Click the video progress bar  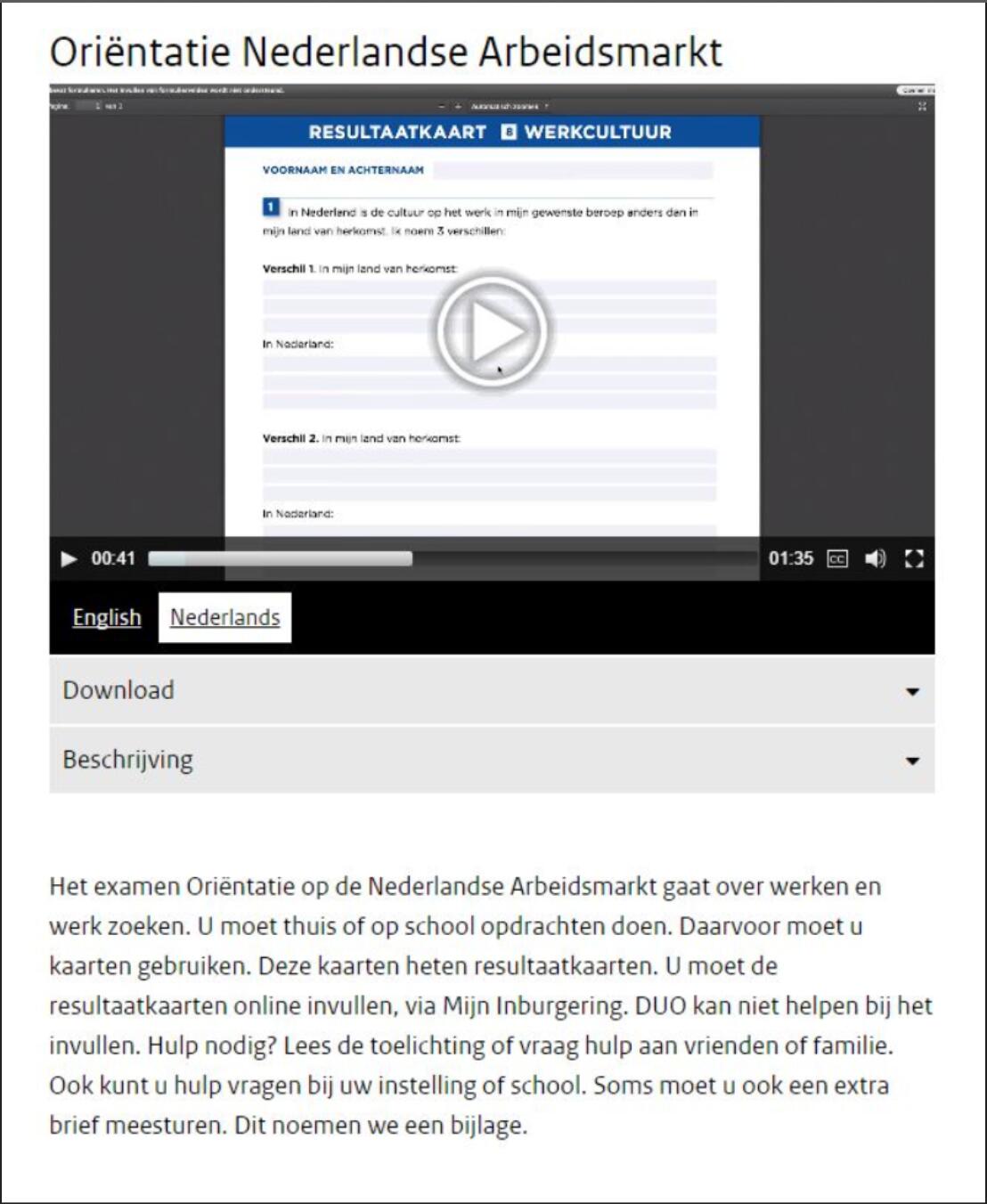[452, 558]
